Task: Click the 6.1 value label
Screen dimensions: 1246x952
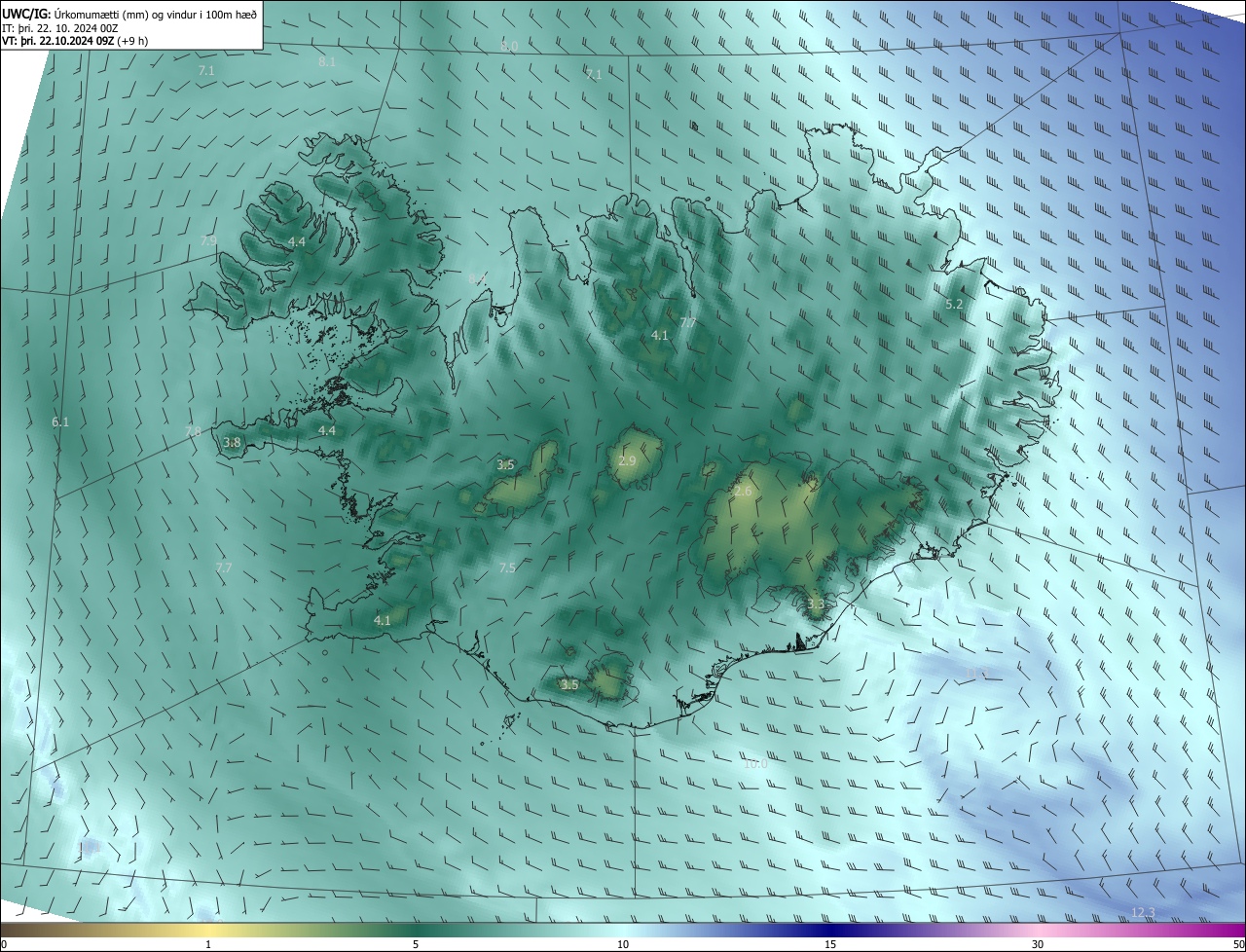Action: 60,422
